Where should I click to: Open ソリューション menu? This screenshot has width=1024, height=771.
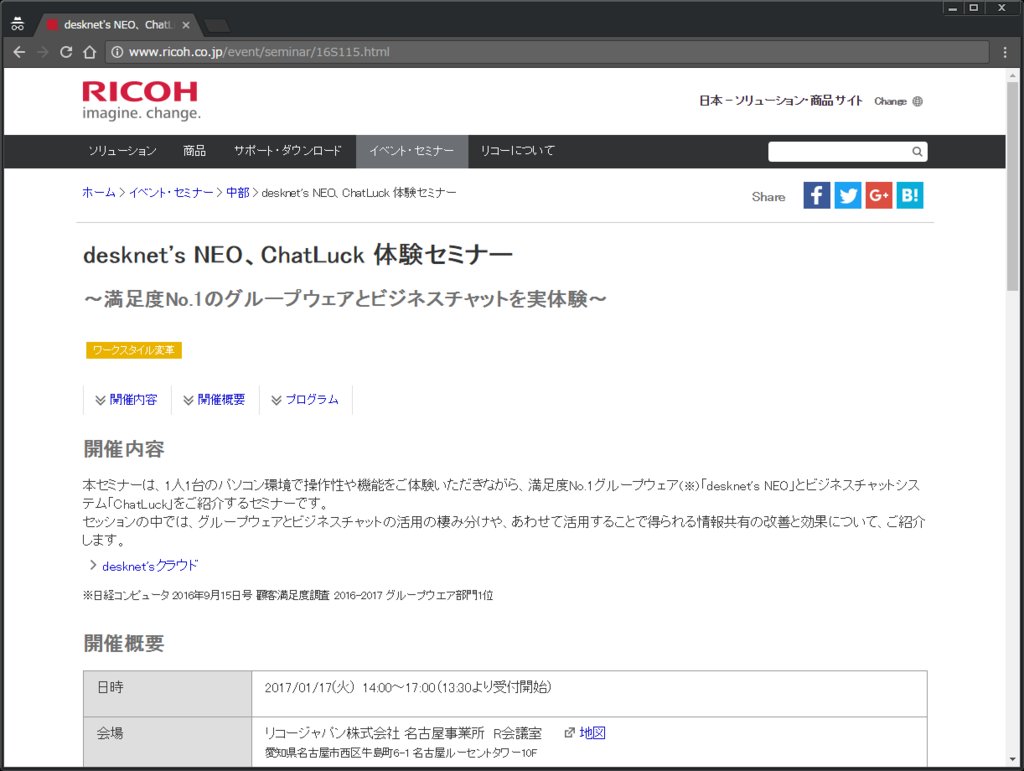coord(122,151)
